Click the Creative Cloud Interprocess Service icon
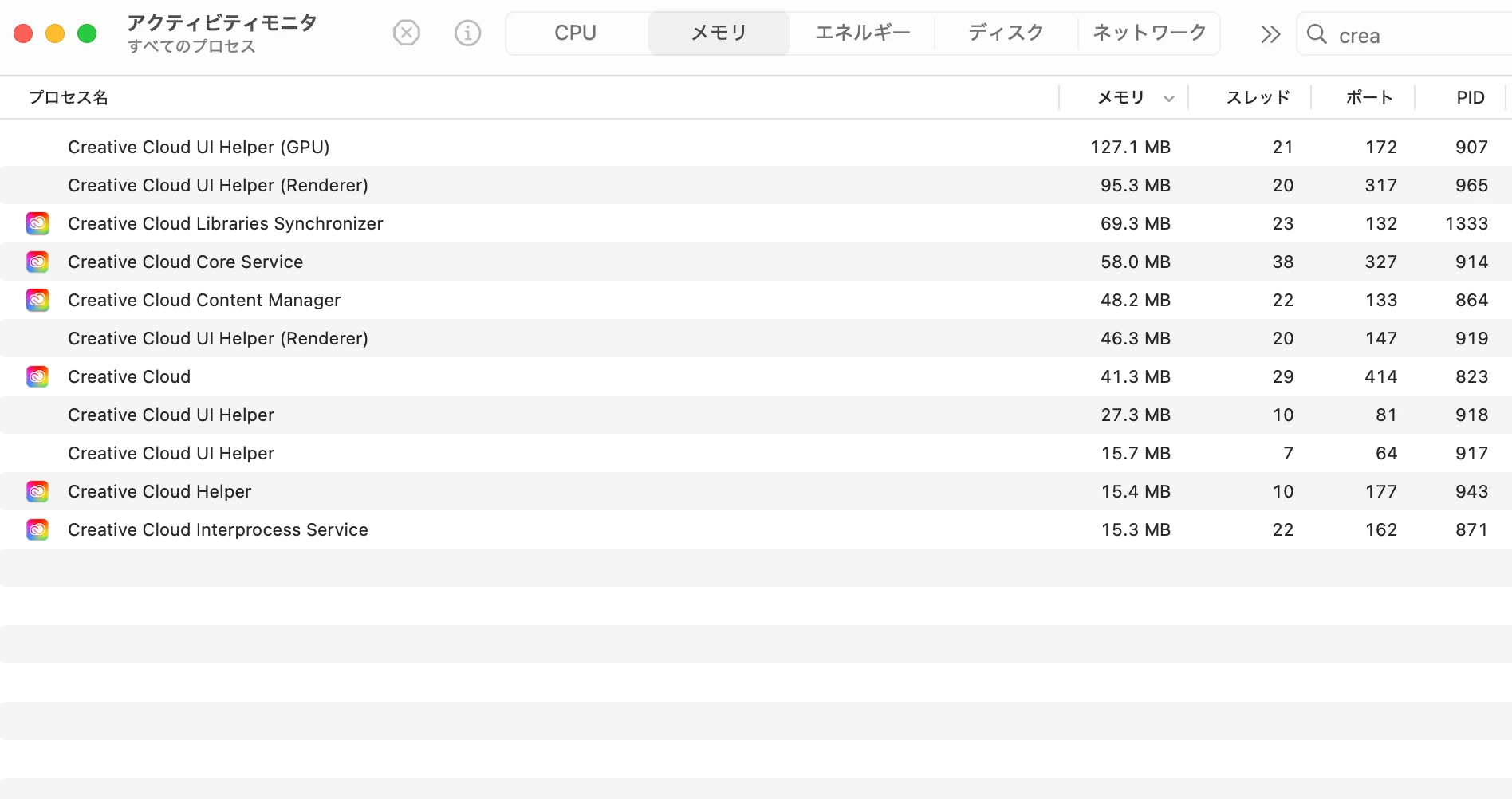The height and width of the screenshot is (799, 1512). click(x=37, y=529)
